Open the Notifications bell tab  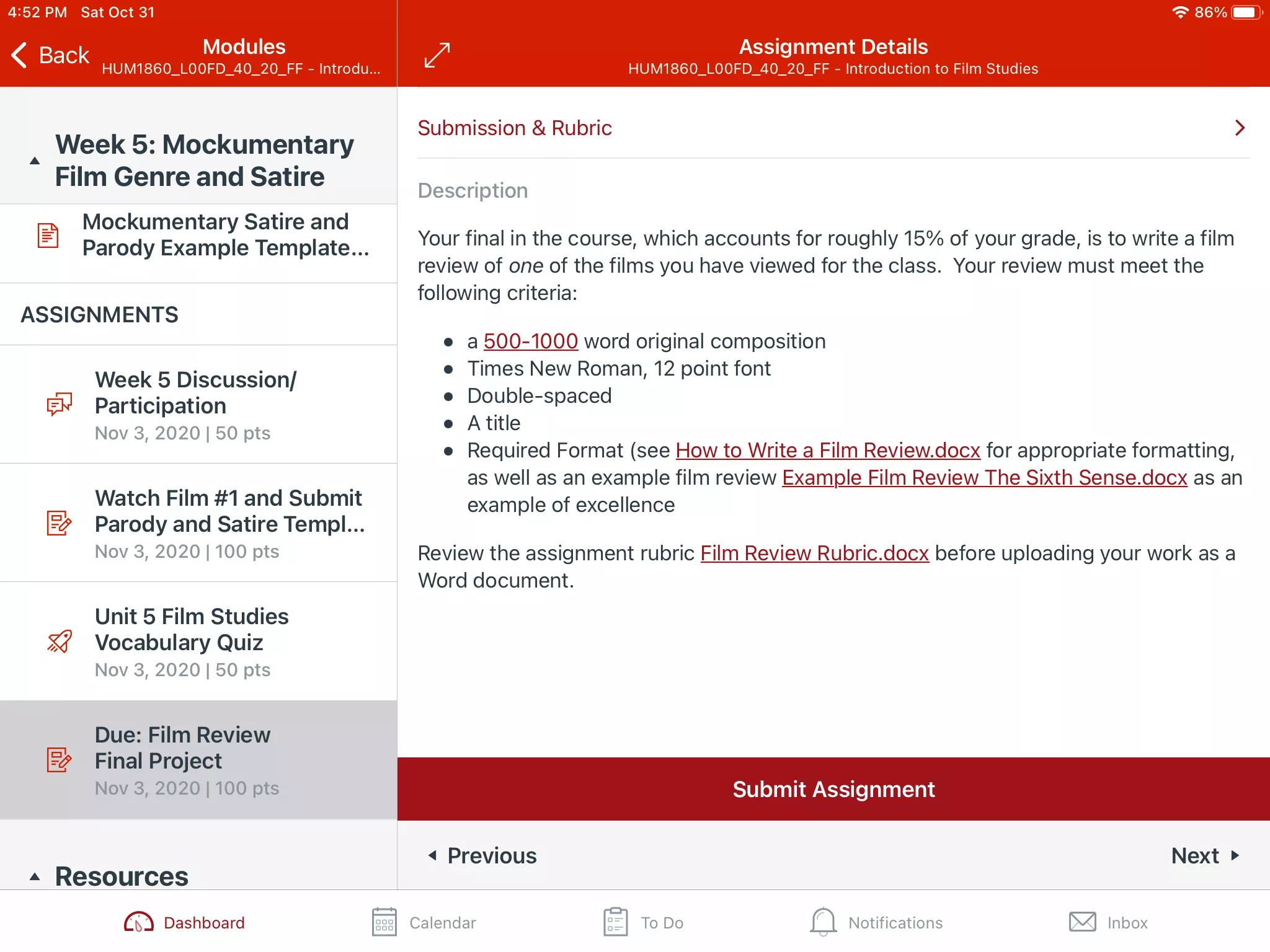876,922
